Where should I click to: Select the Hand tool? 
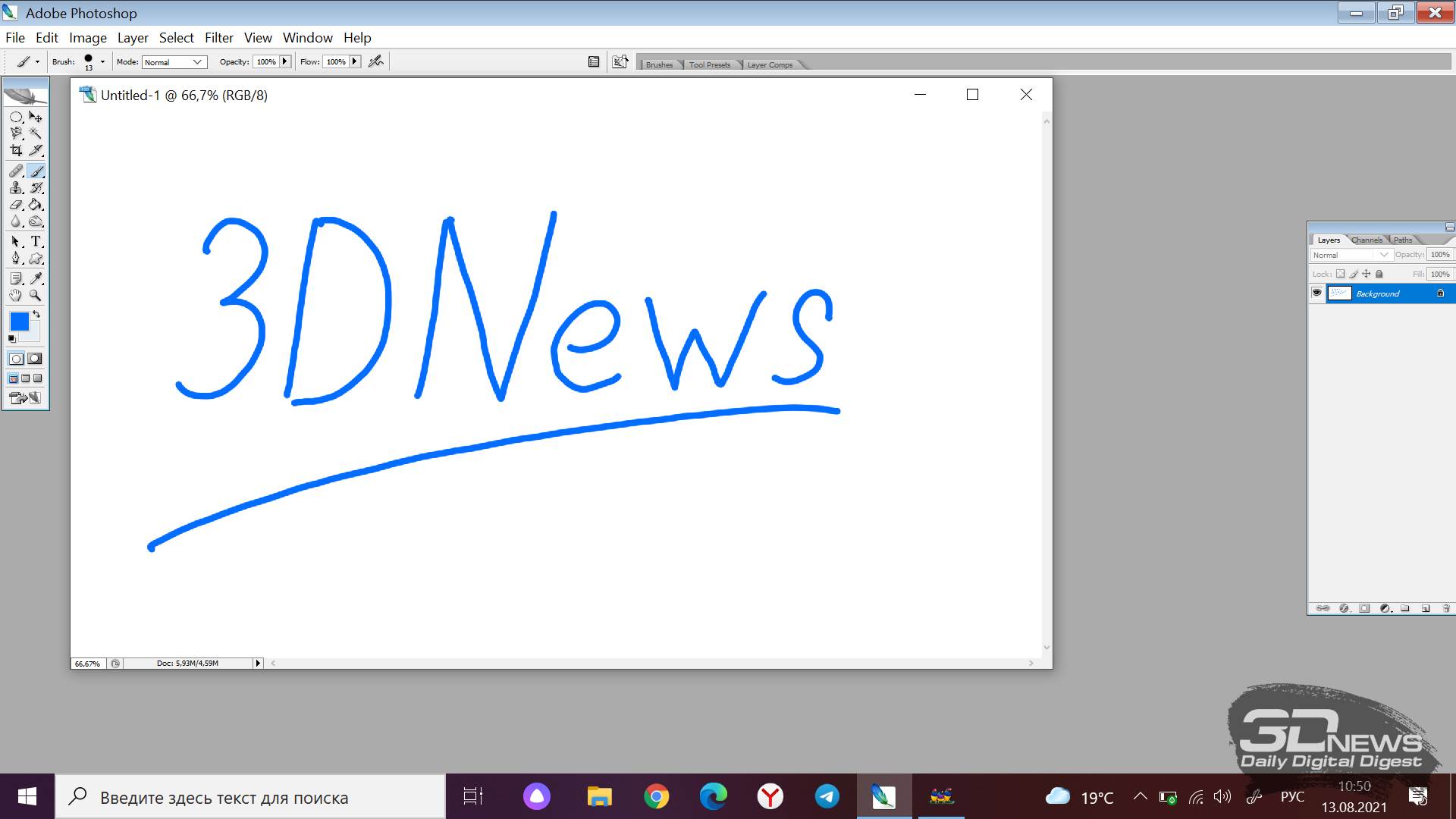16,295
